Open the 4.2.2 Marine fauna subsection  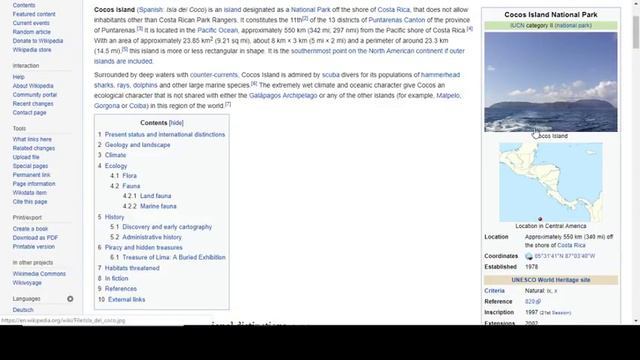click(x=158, y=206)
